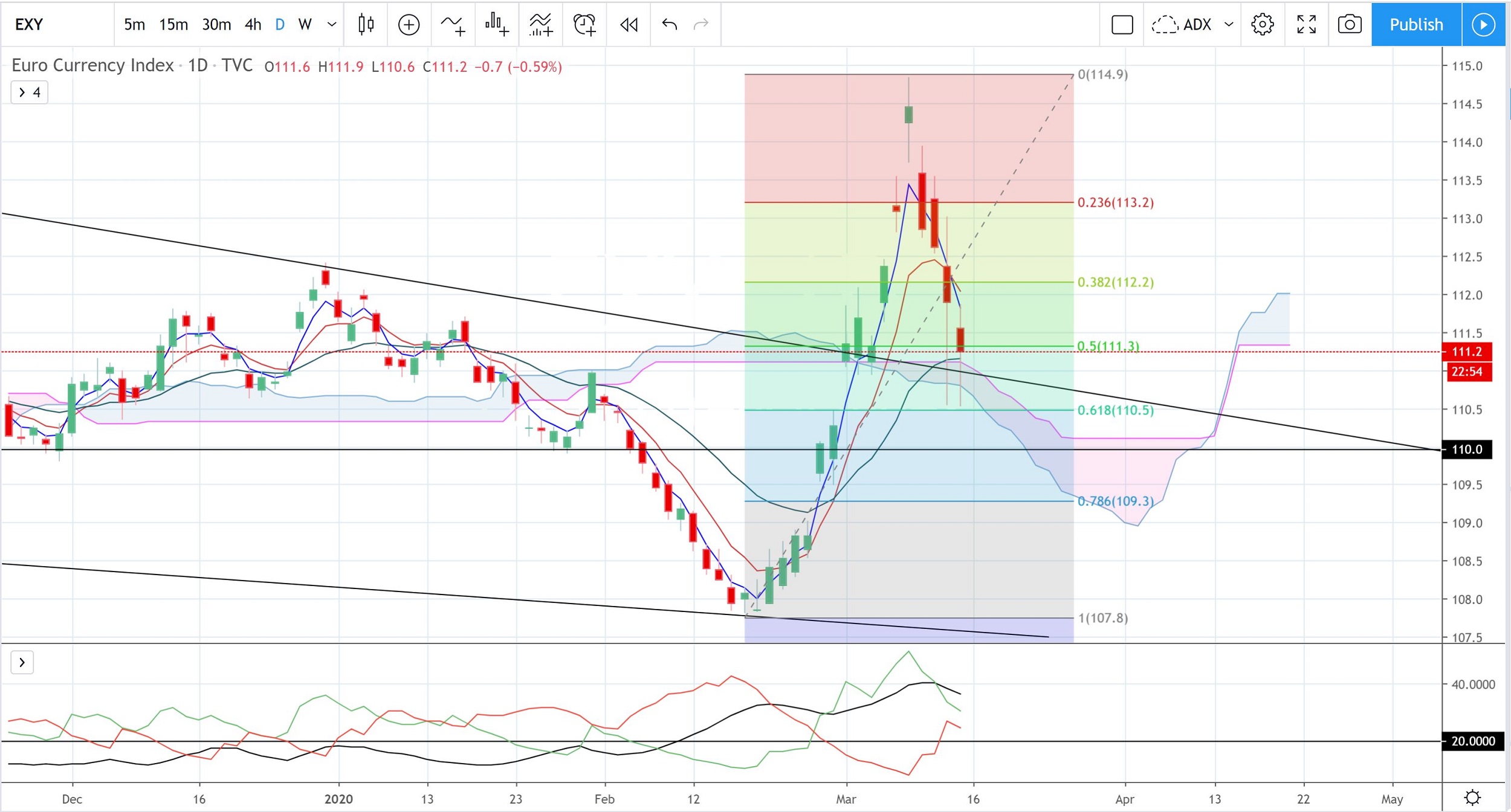Click the Dec label on time axis
This screenshot has width=1511, height=812.
tap(72, 799)
